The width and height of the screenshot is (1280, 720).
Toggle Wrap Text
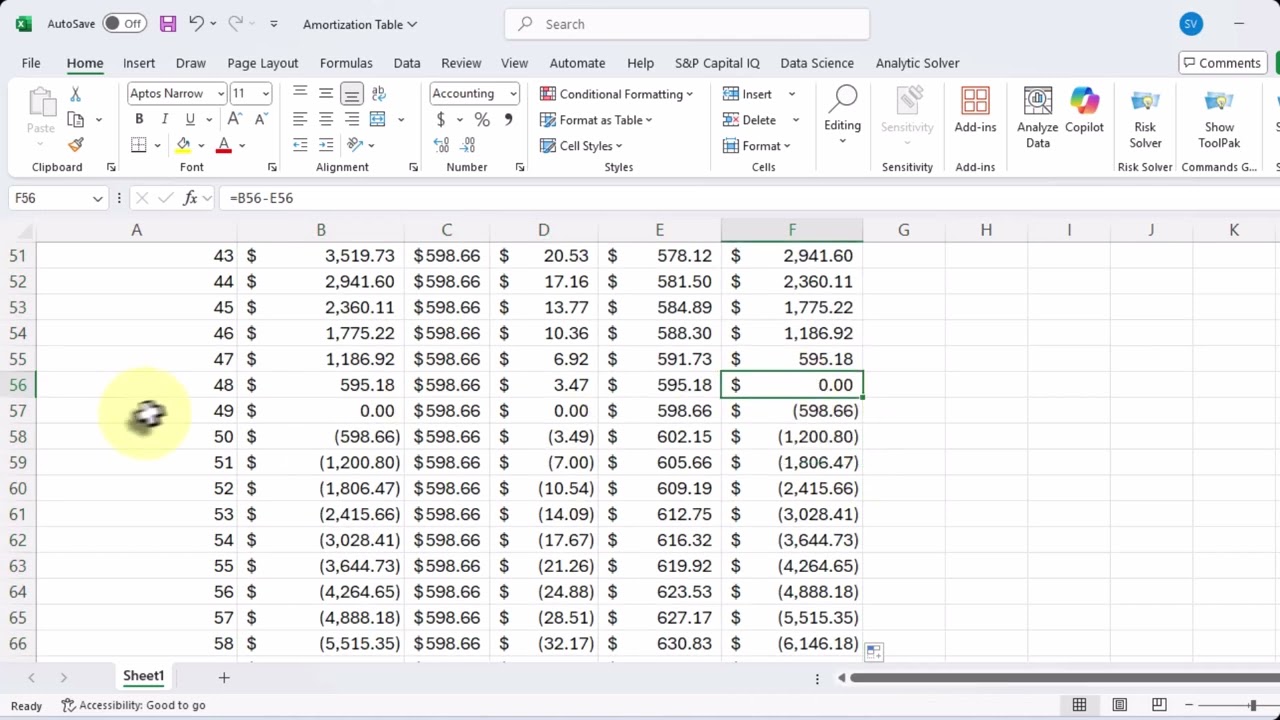(x=378, y=93)
